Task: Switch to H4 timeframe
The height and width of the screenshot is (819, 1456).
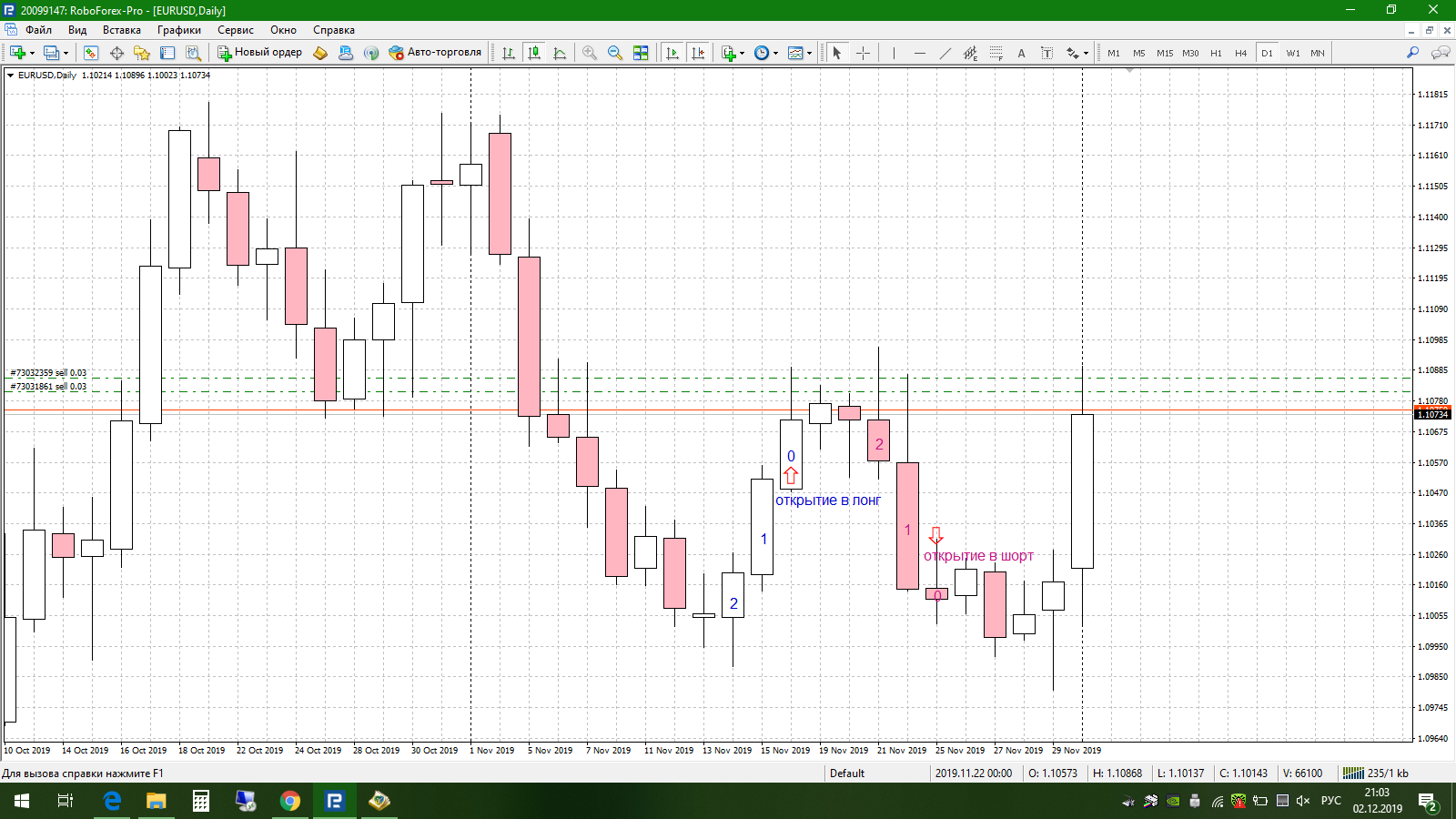Action: pos(1241,53)
